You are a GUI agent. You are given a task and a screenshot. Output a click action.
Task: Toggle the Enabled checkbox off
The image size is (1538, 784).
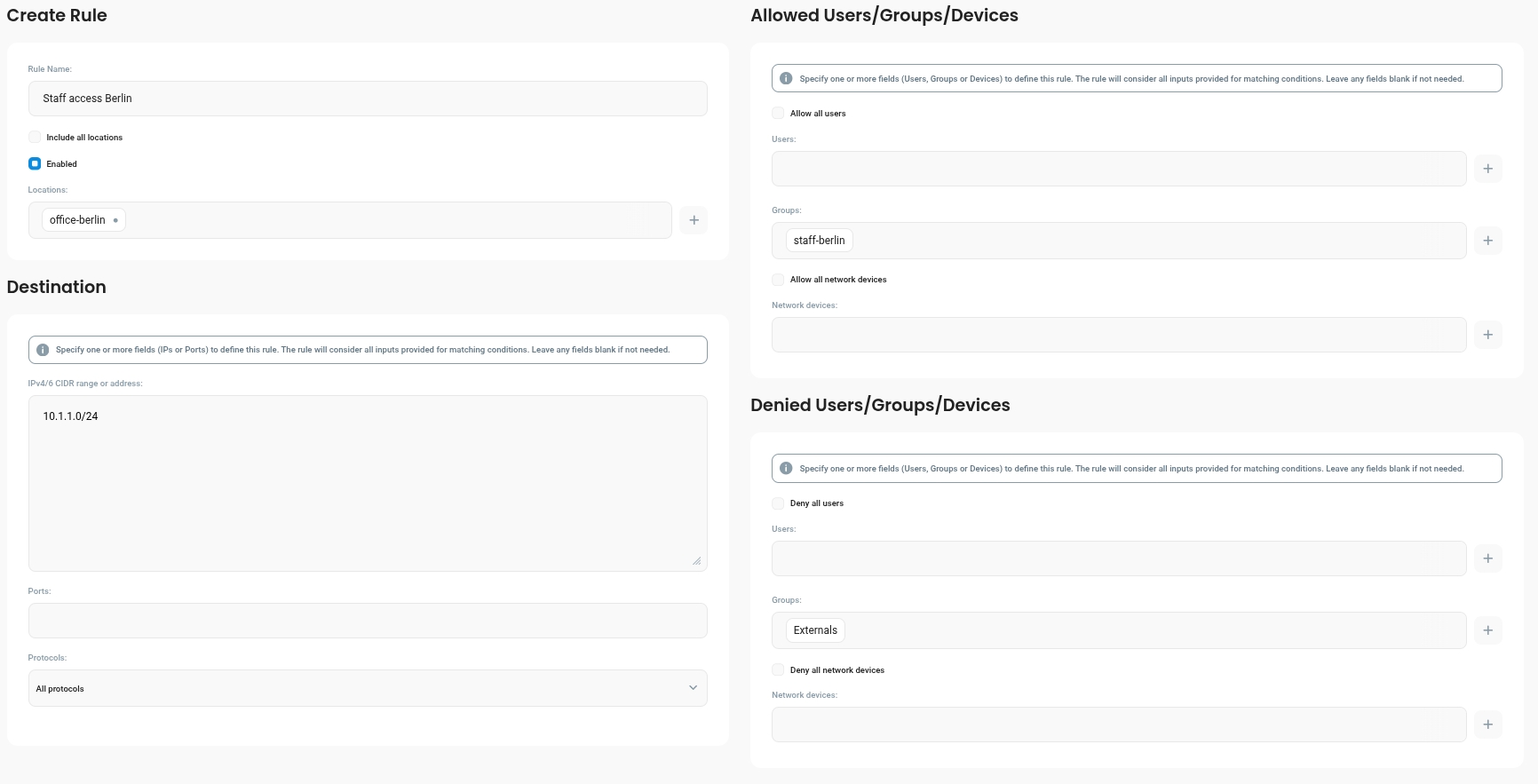(x=35, y=163)
